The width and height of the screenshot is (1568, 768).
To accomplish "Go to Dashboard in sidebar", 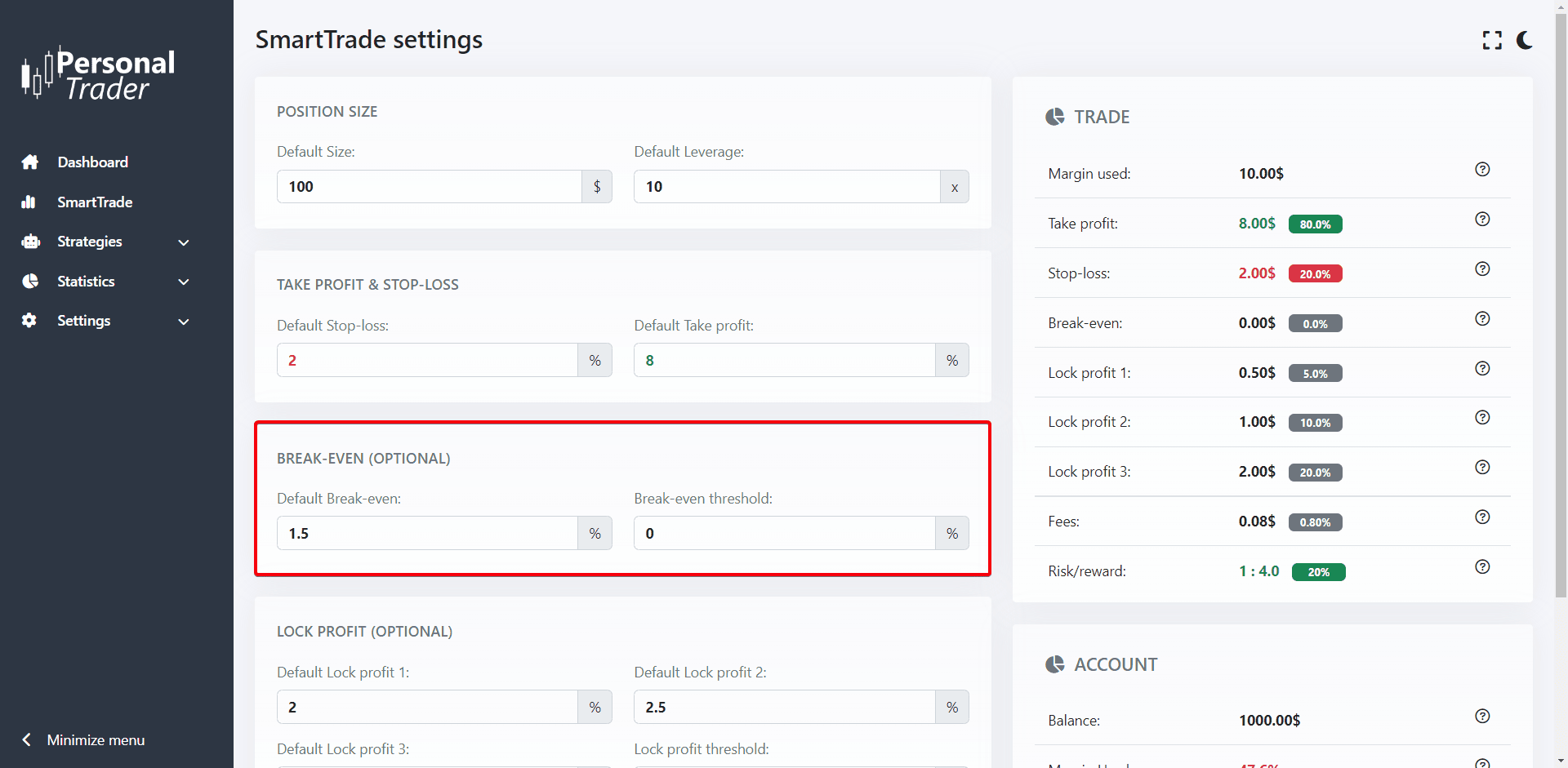I will (x=92, y=162).
